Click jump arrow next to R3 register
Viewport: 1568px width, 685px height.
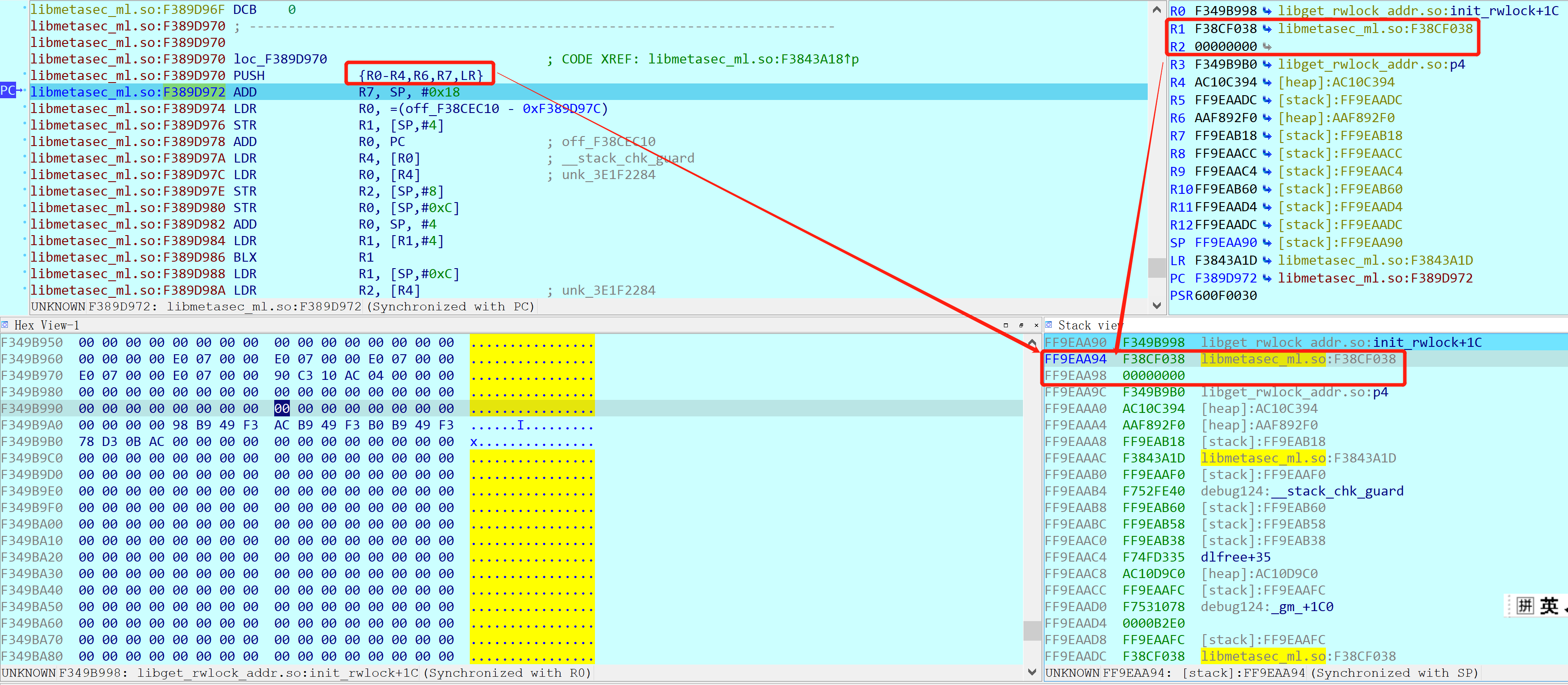tap(1267, 64)
